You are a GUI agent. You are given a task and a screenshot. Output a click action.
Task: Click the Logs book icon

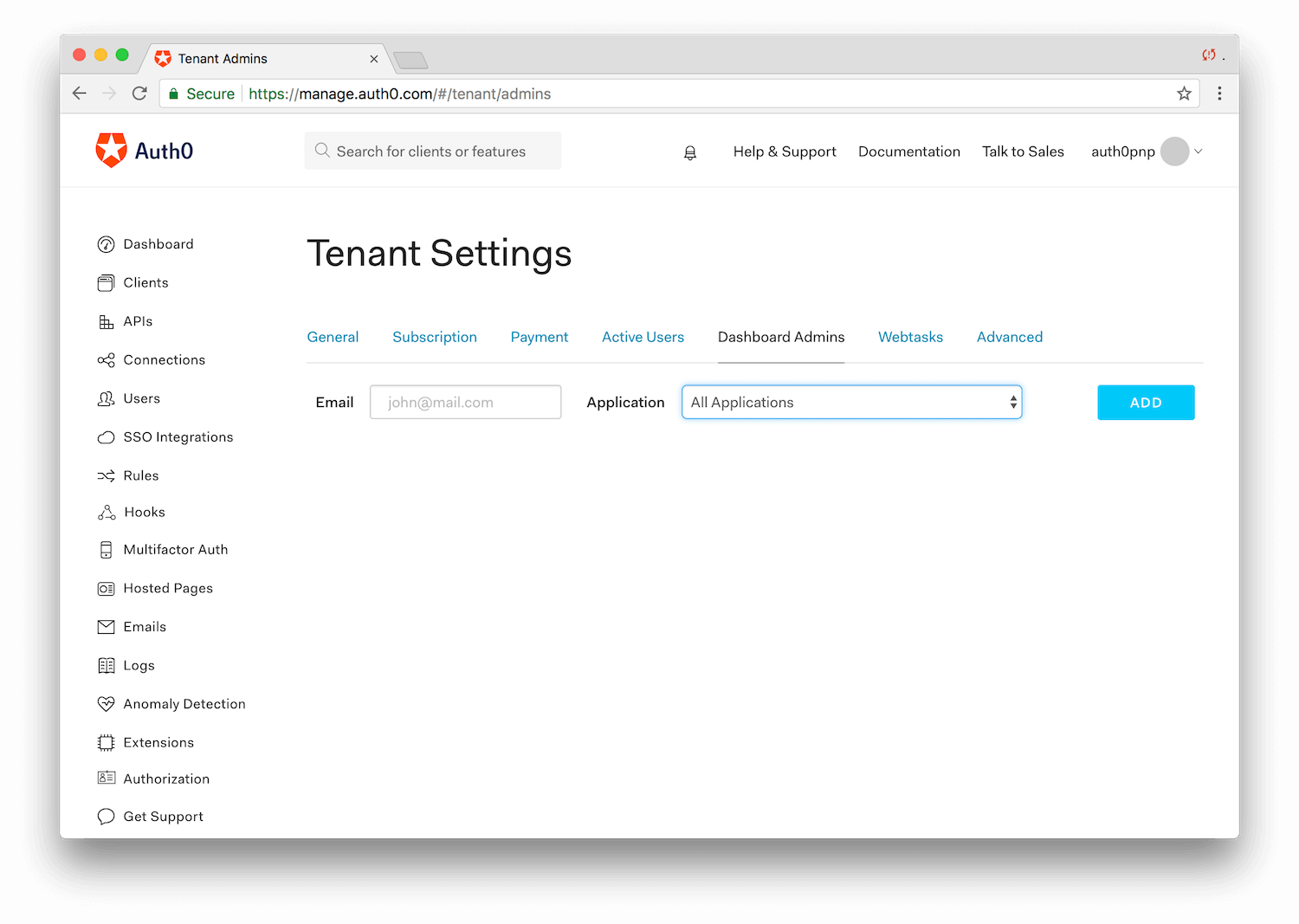click(x=106, y=666)
